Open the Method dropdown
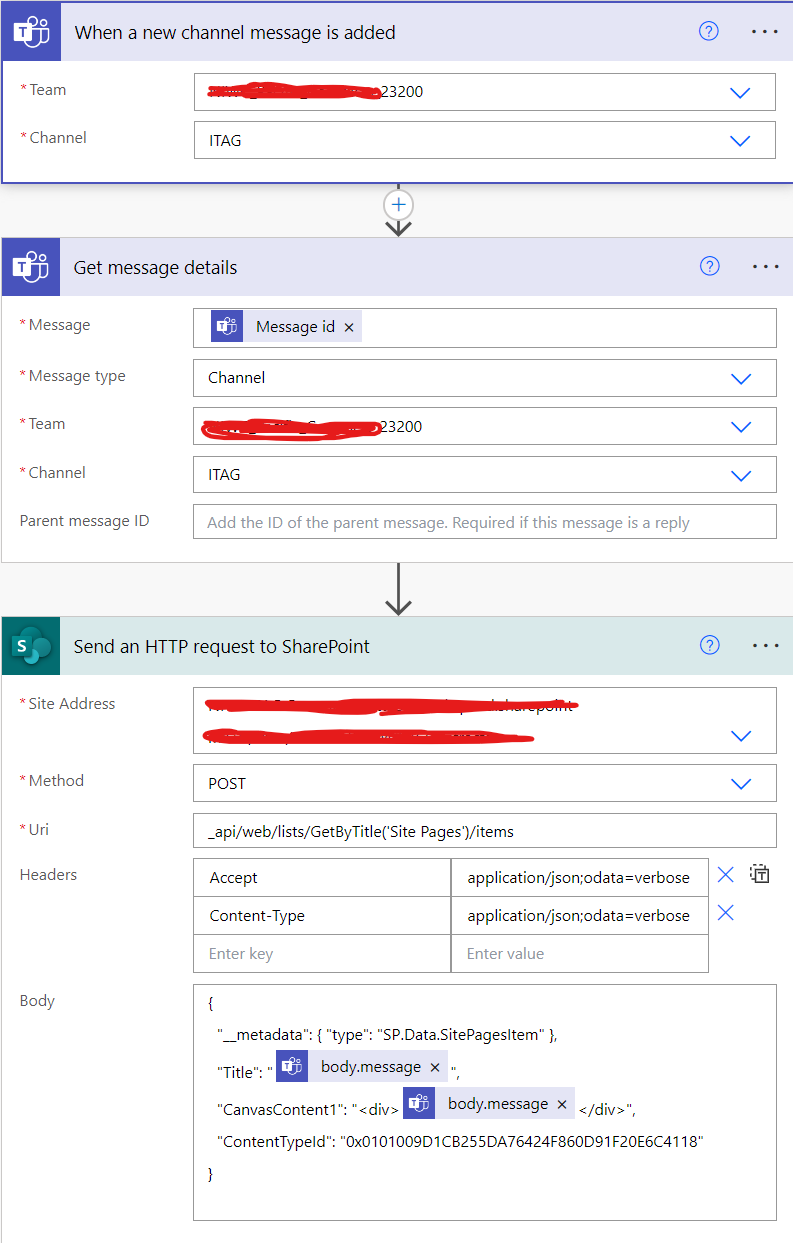The width and height of the screenshot is (793, 1243). pyautogui.click(x=740, y=783)
